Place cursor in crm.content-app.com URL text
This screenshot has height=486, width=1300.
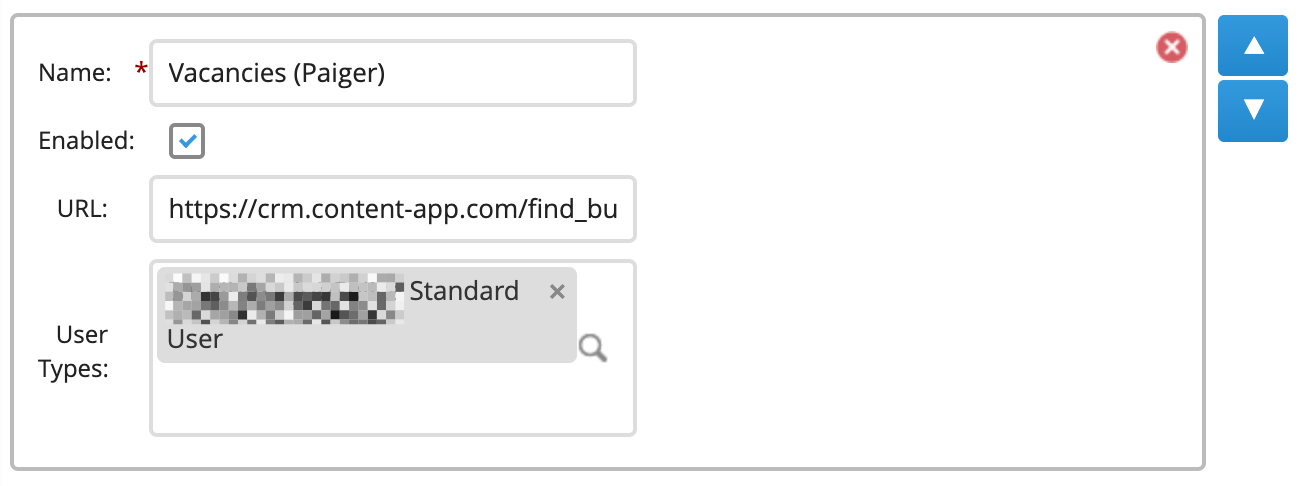[x=392, y=209]
